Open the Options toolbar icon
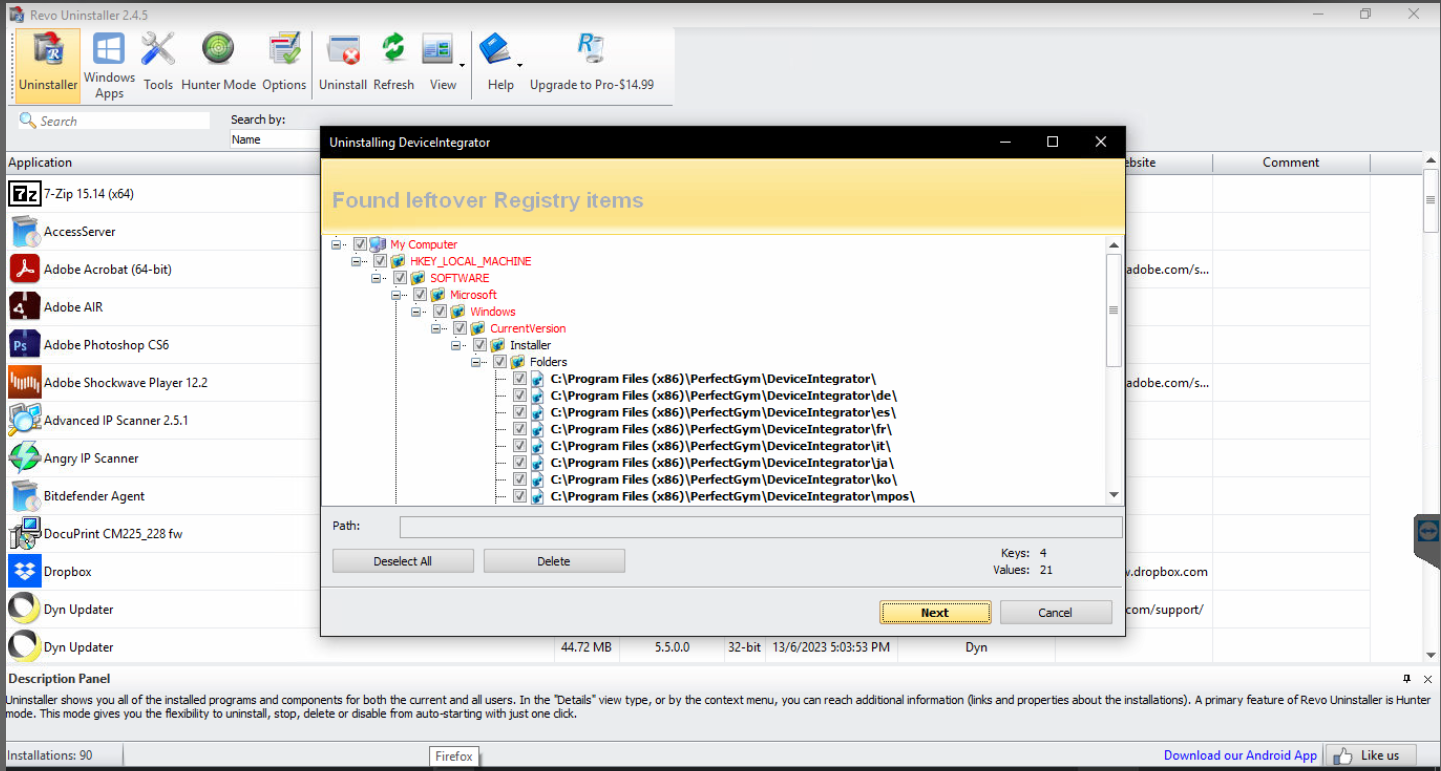1441x771 pixels. (x=284, y=50)
